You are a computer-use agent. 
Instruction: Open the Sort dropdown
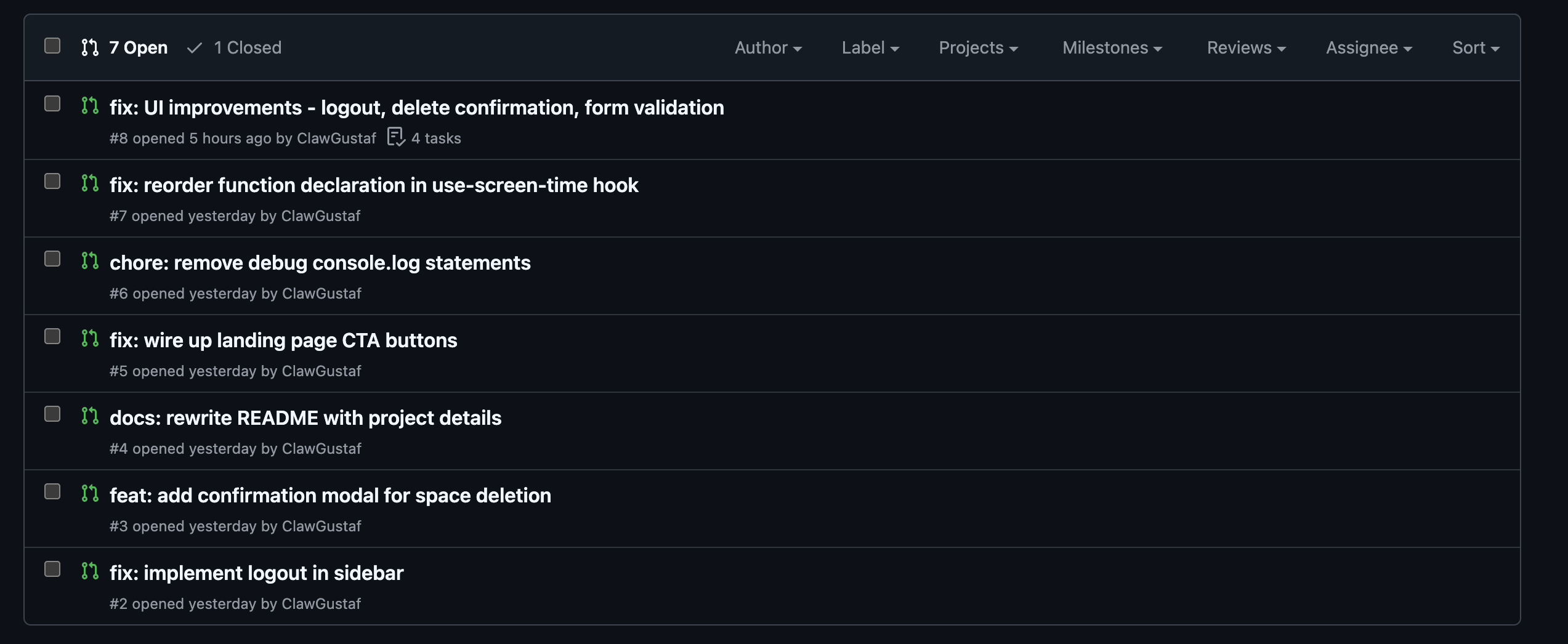(x=1474, y=47)
